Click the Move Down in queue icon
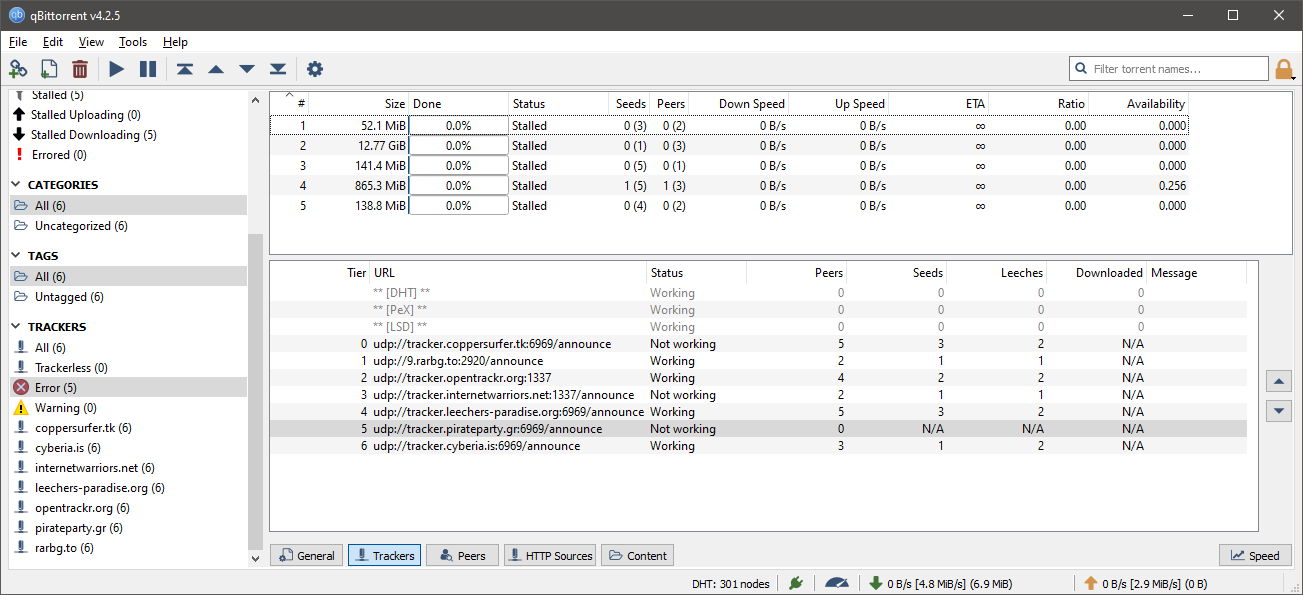This screenshot has height=595, width=1303. tap(247, 69)
